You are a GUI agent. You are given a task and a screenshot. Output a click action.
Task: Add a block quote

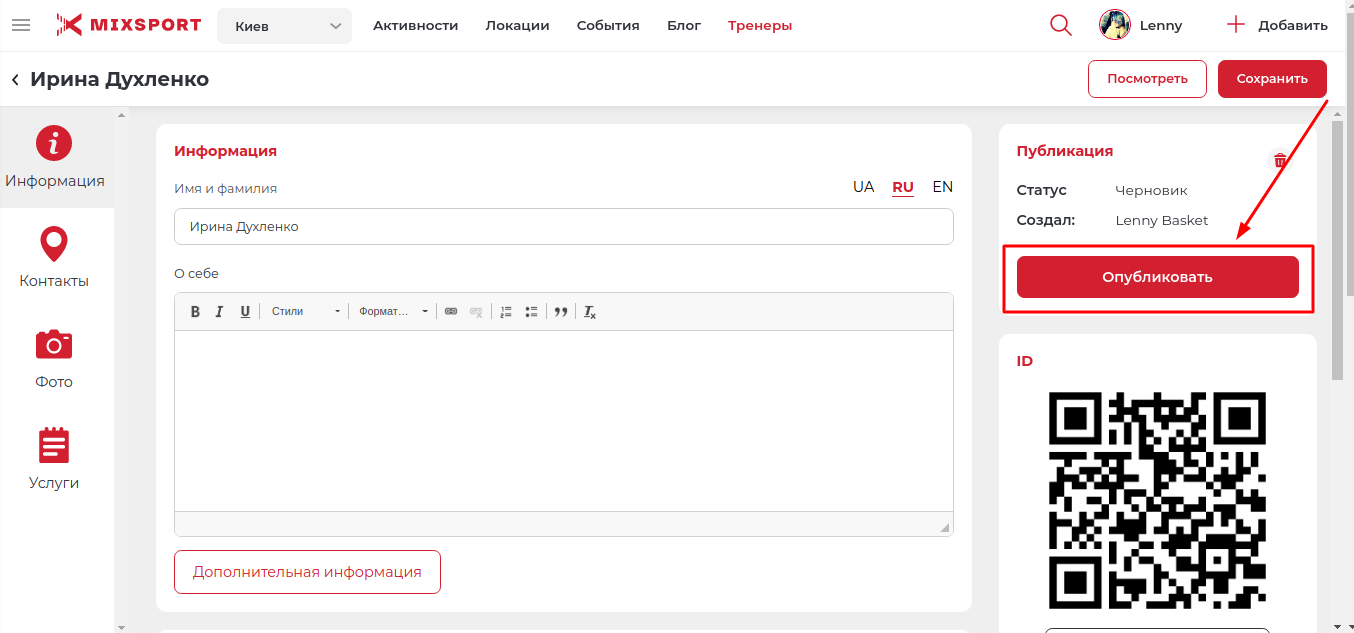click(x=561, y=312)
